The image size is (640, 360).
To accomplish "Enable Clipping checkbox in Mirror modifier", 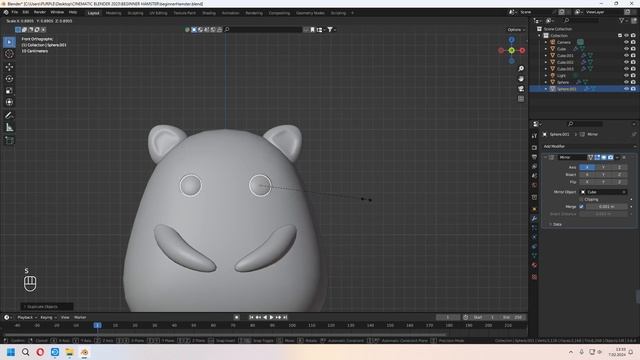I will (582, 199).
